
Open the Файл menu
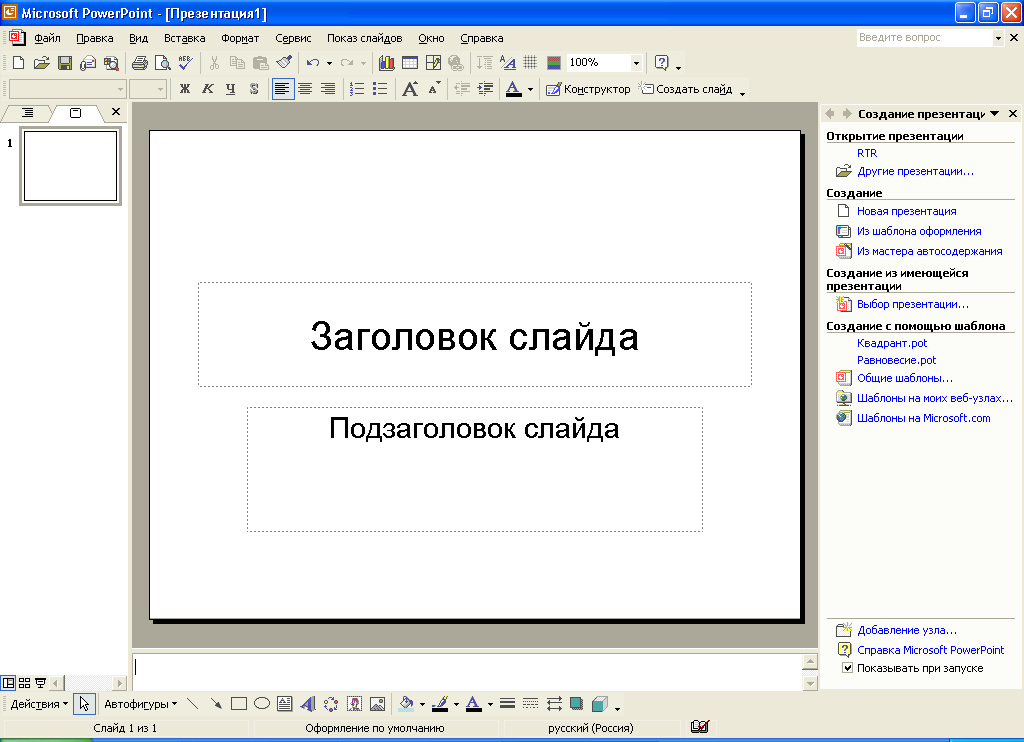tap(47, 38)
